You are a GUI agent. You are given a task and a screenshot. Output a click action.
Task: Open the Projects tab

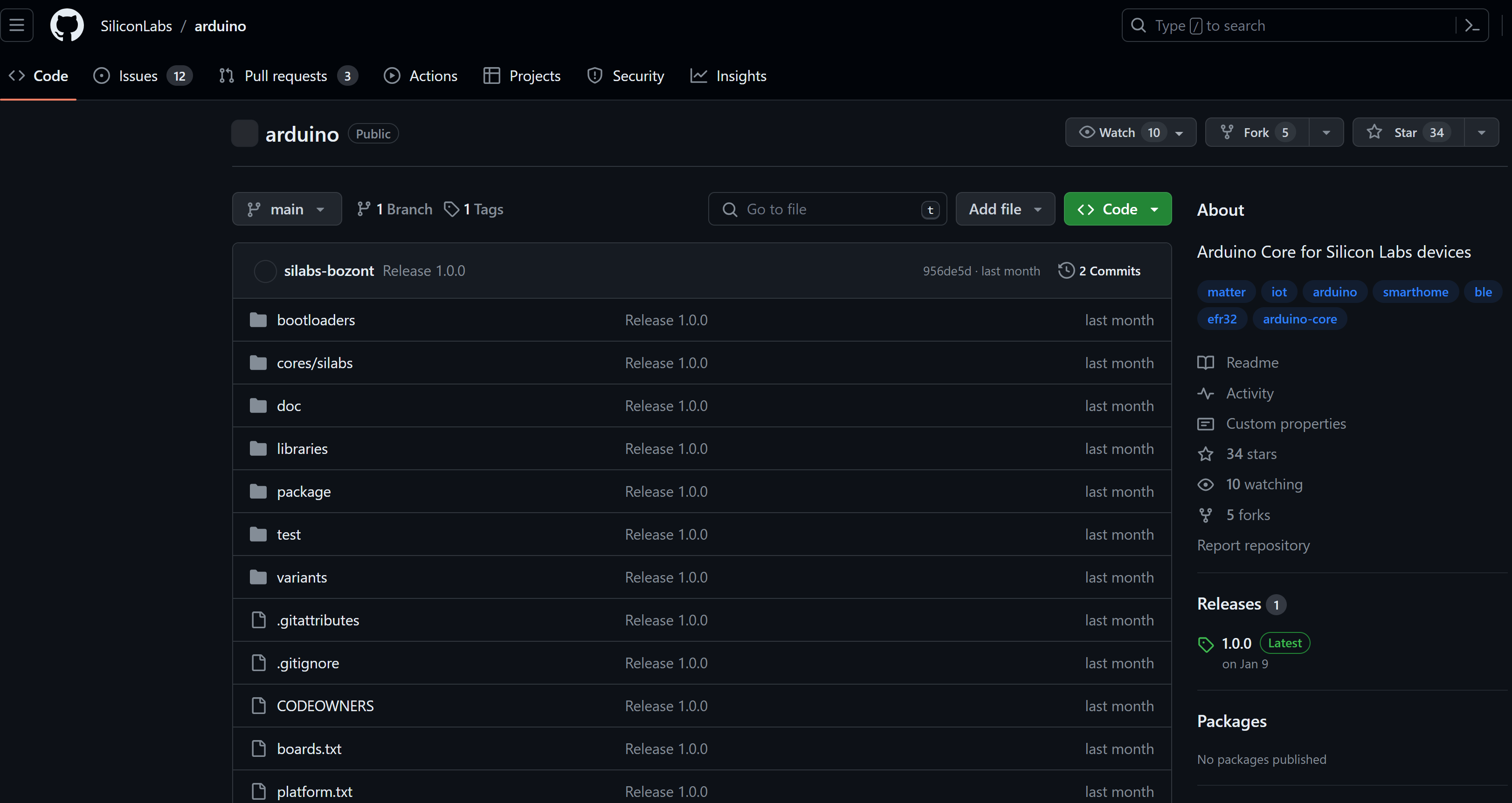pyautogui.click(x=522, y=75)
